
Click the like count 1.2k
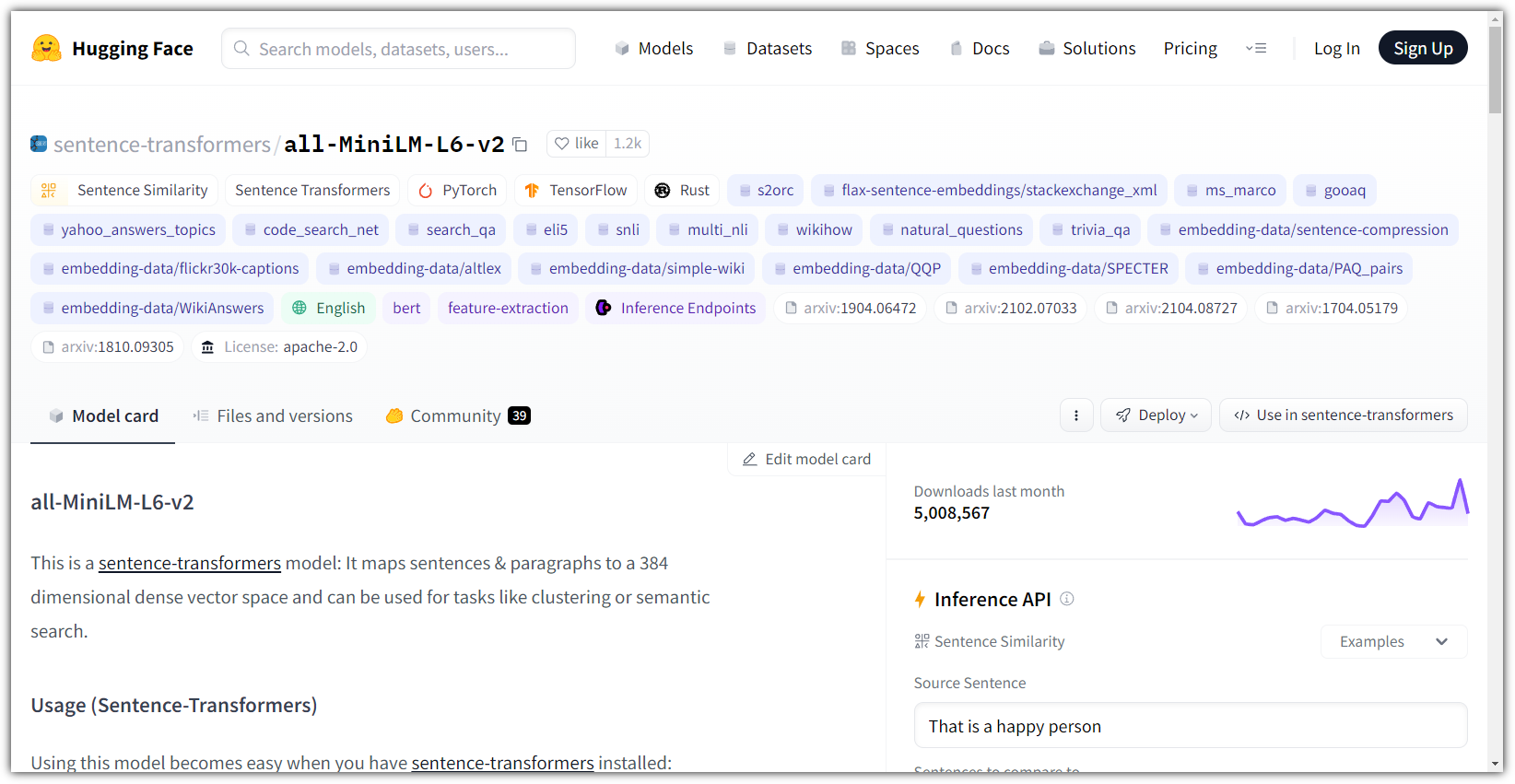coord(628,144)
